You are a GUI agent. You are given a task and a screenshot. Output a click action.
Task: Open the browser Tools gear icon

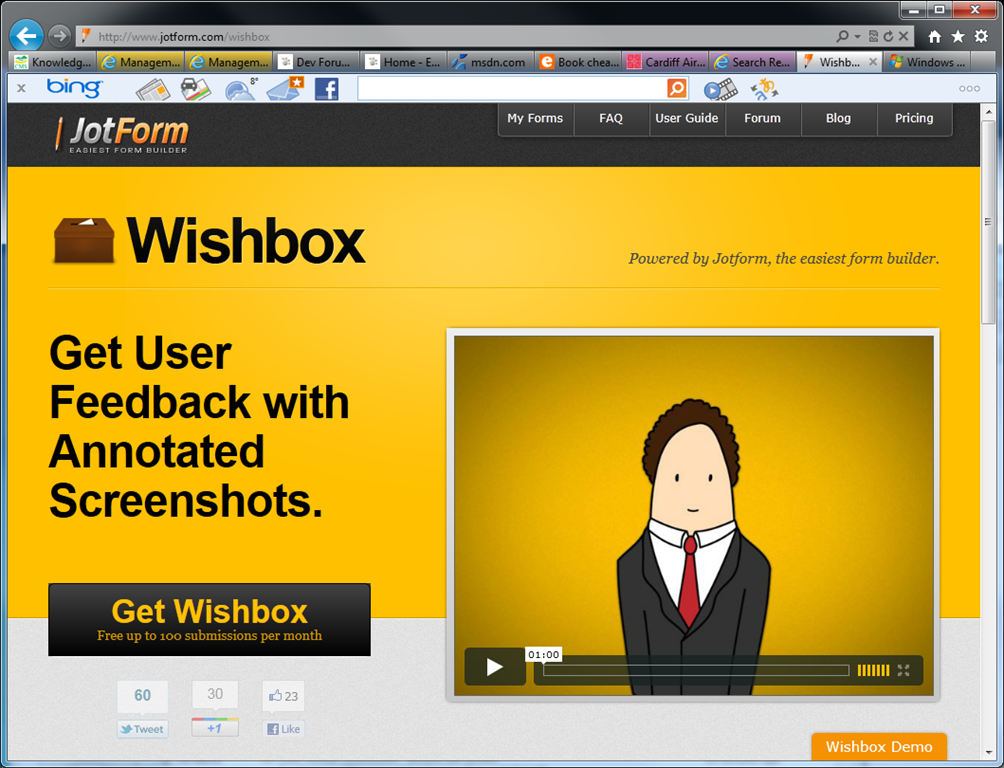[x=981, y=37]
